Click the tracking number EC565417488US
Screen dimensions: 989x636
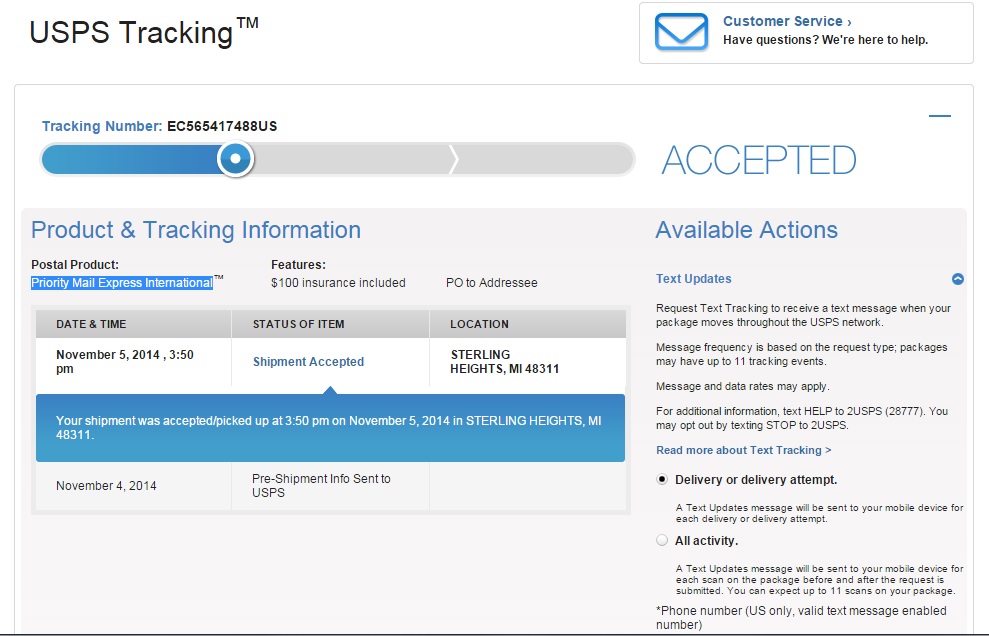coord(222,126)
